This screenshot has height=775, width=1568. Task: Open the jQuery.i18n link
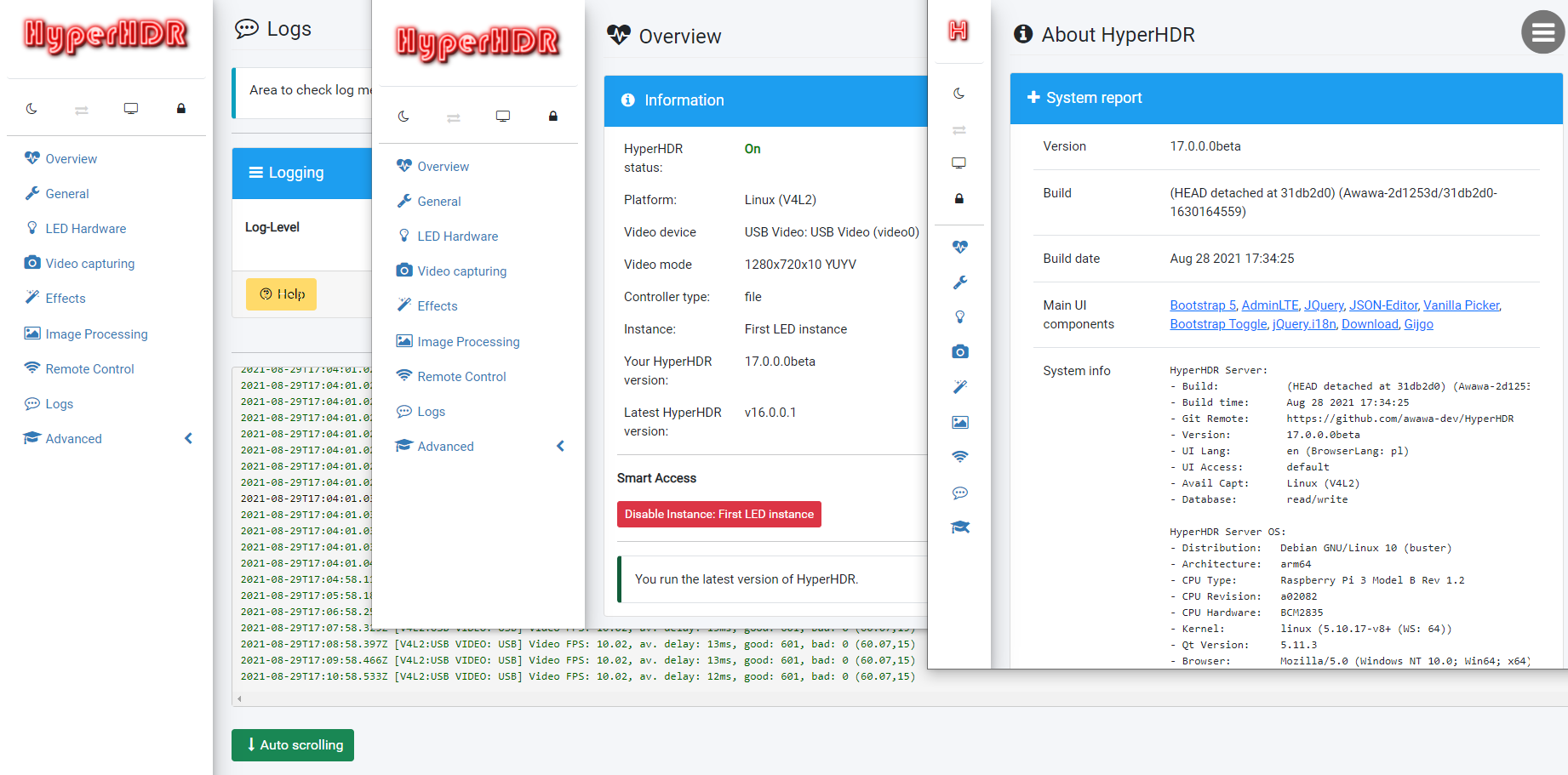point(1304,323)
